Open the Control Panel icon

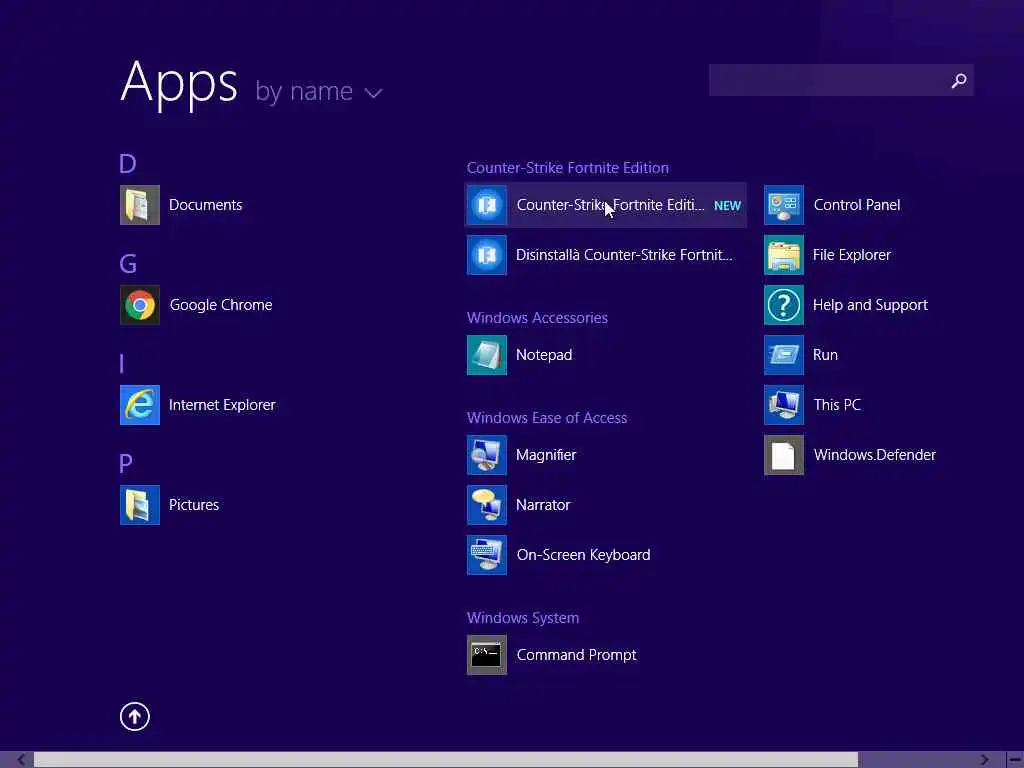coord(784,205)
